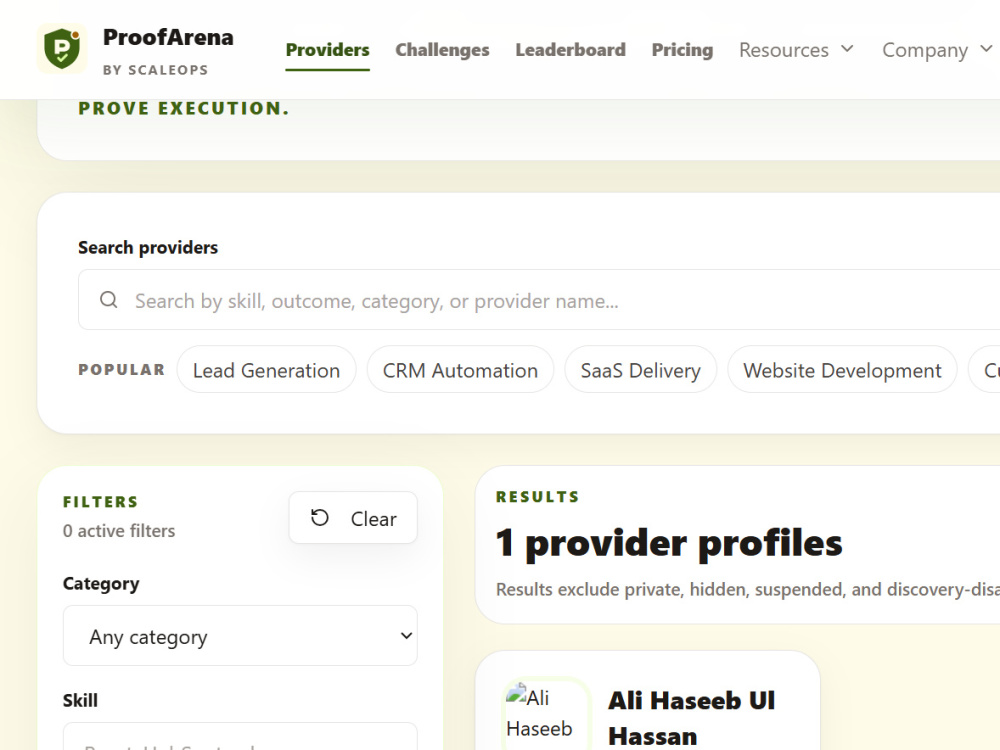
Task: Focus the Search providers input field
Action: click(539, 300)
